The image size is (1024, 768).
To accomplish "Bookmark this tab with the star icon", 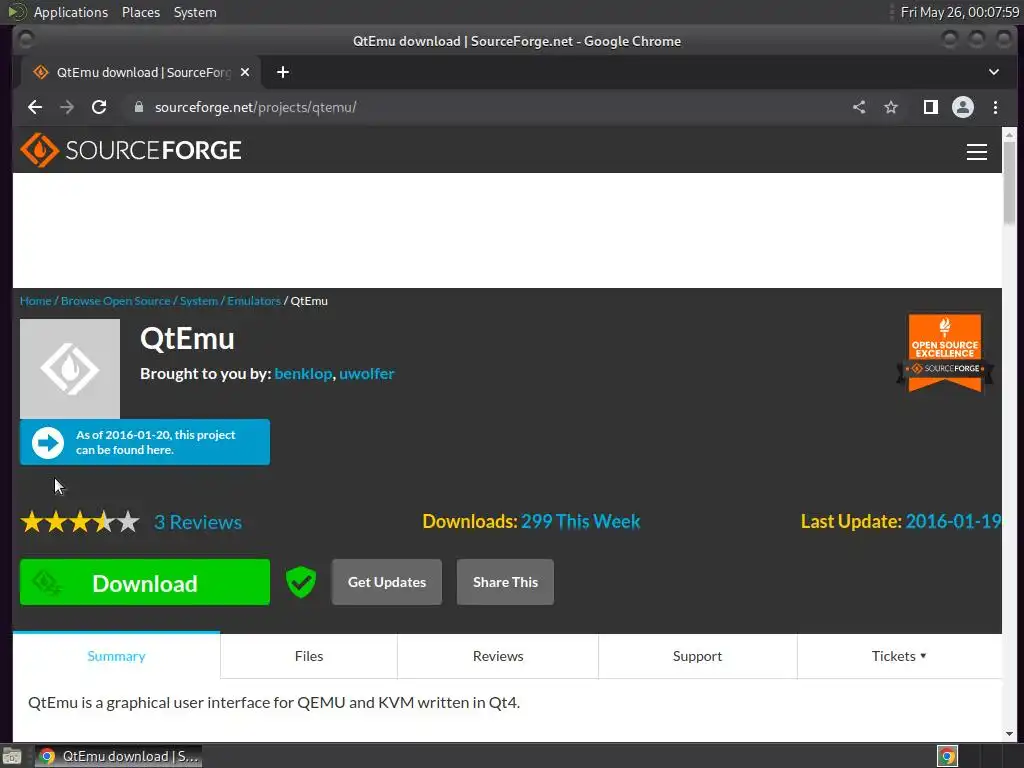I will pos(891,107).
